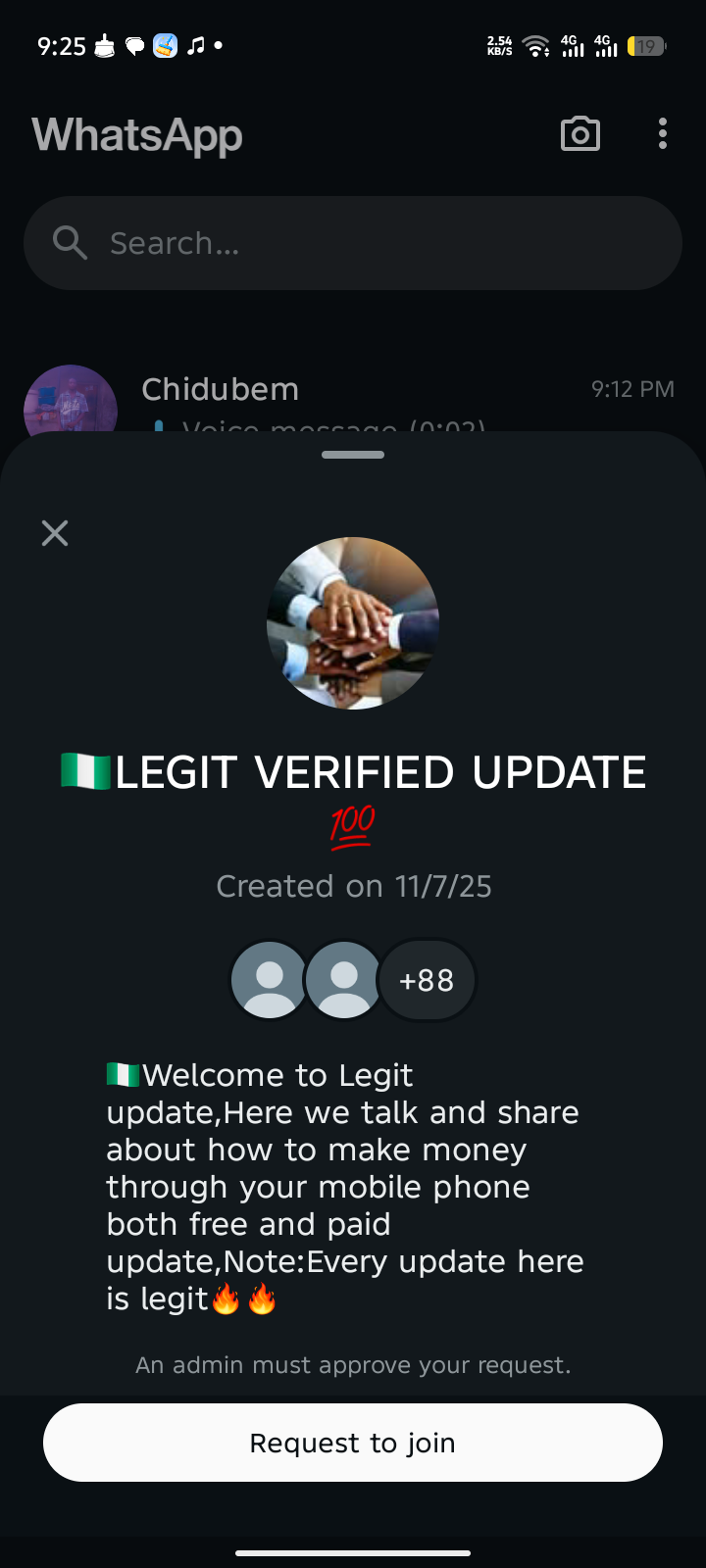
Task: Open the three-dot more options menu
Action: 663,134
